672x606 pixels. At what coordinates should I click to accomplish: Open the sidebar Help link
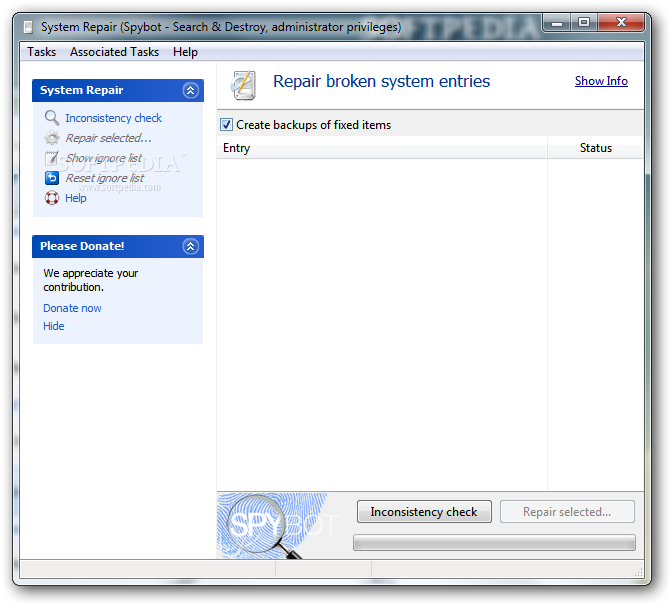(x=75, y=198)
